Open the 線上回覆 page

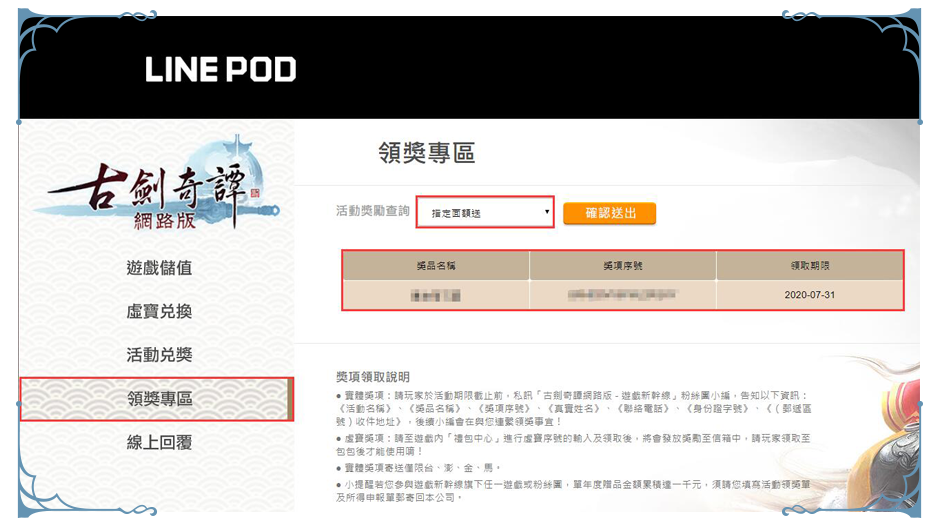click(x=159, y=443)
